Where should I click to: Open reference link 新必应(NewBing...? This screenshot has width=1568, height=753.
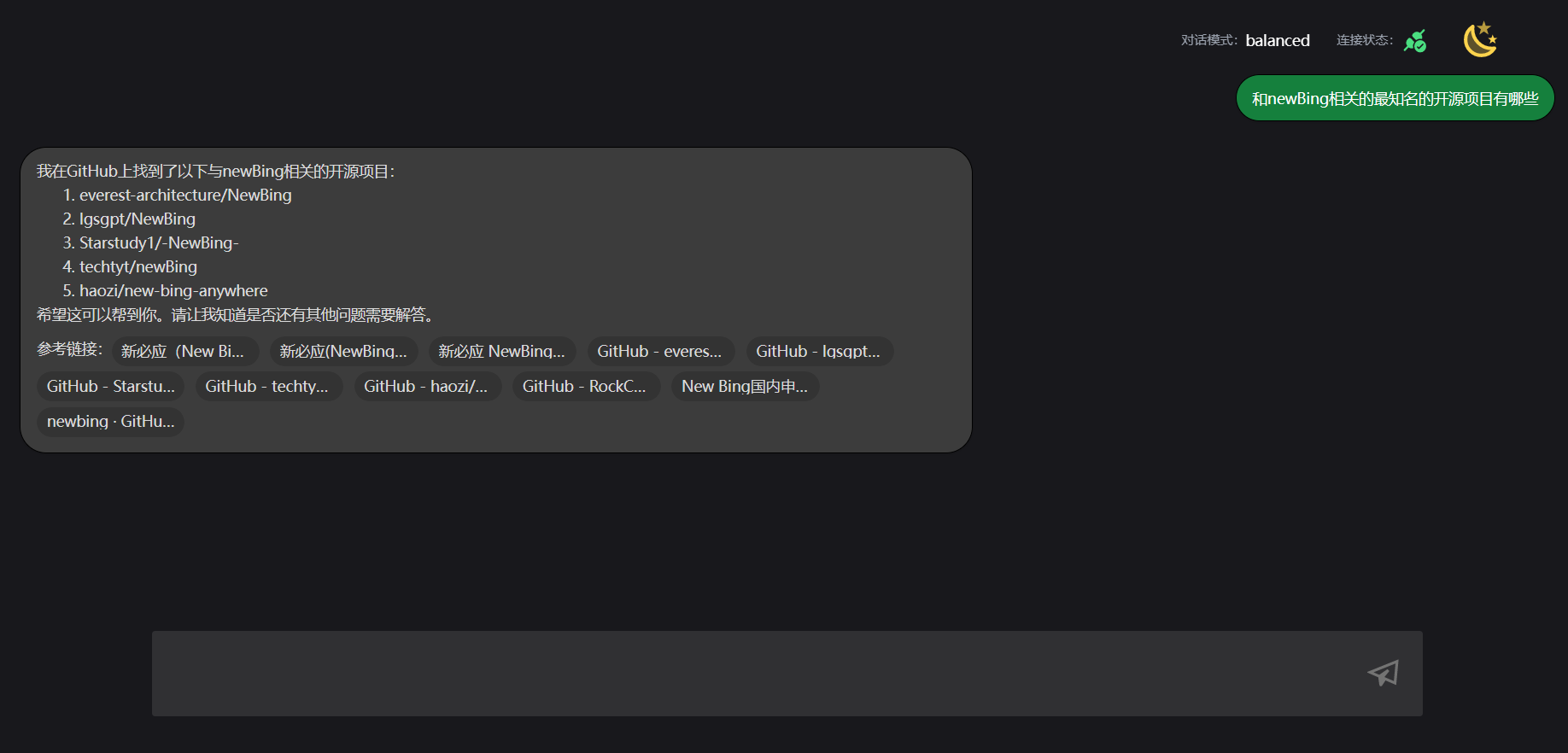343,351
